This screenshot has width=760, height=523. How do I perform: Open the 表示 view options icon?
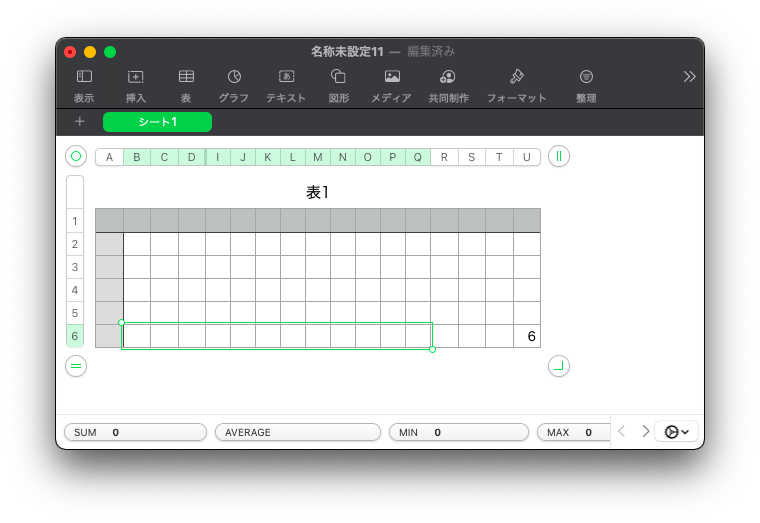pos(84,77)
